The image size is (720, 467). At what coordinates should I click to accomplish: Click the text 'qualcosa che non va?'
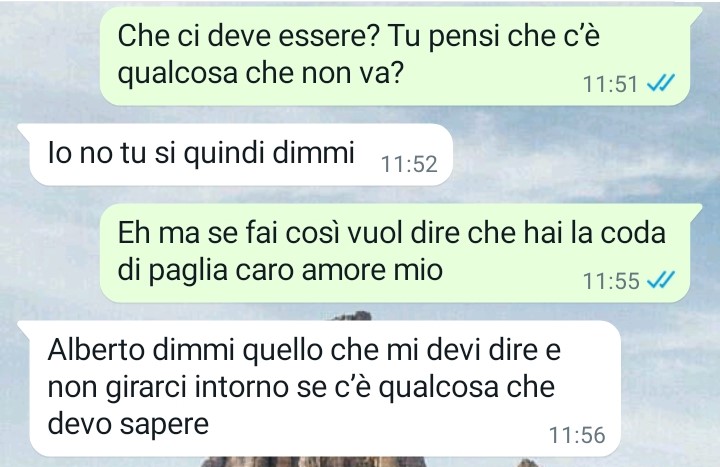click(x=260, y=73)
